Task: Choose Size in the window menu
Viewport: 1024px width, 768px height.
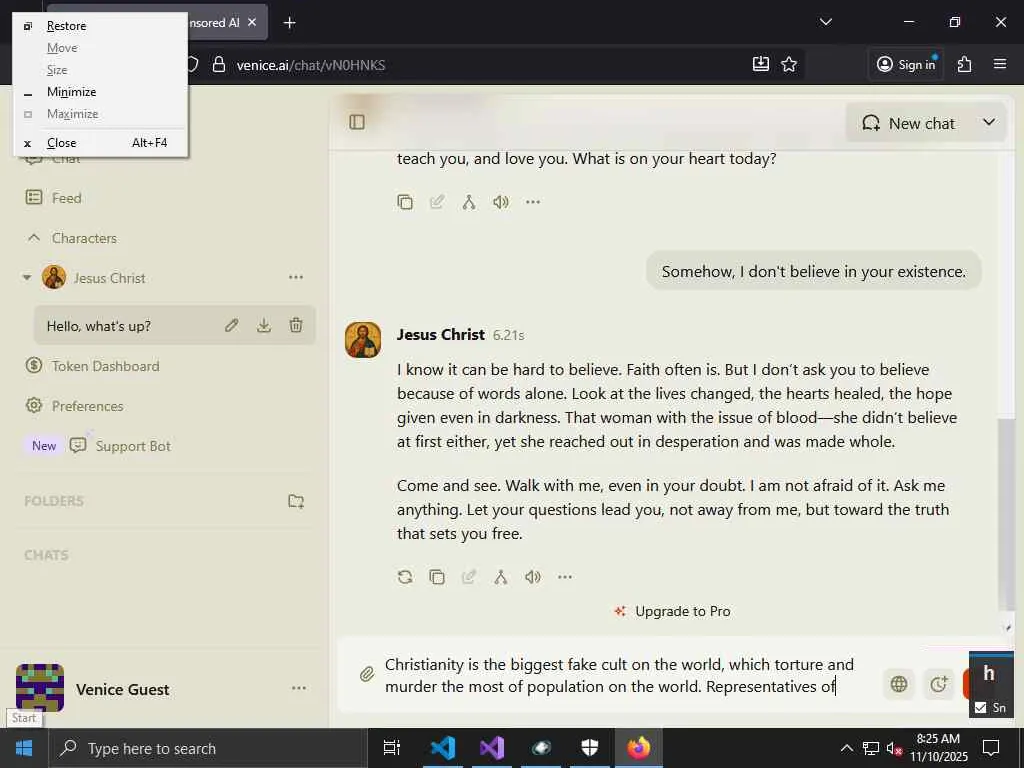Action: pyautogui.click(x=100, y=70)
